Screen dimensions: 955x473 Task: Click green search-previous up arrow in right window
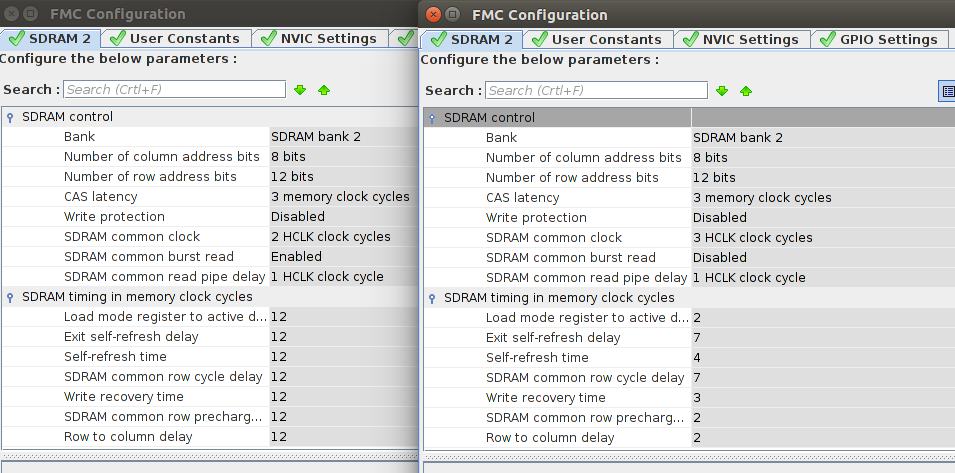pos(745,91)
